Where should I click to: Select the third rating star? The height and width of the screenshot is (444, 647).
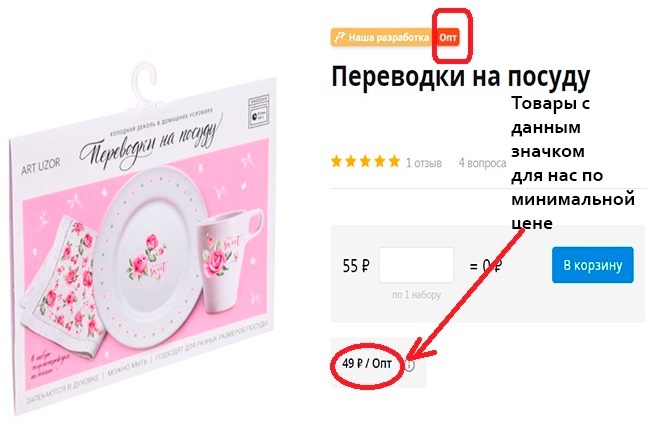(x=366, y=161)
